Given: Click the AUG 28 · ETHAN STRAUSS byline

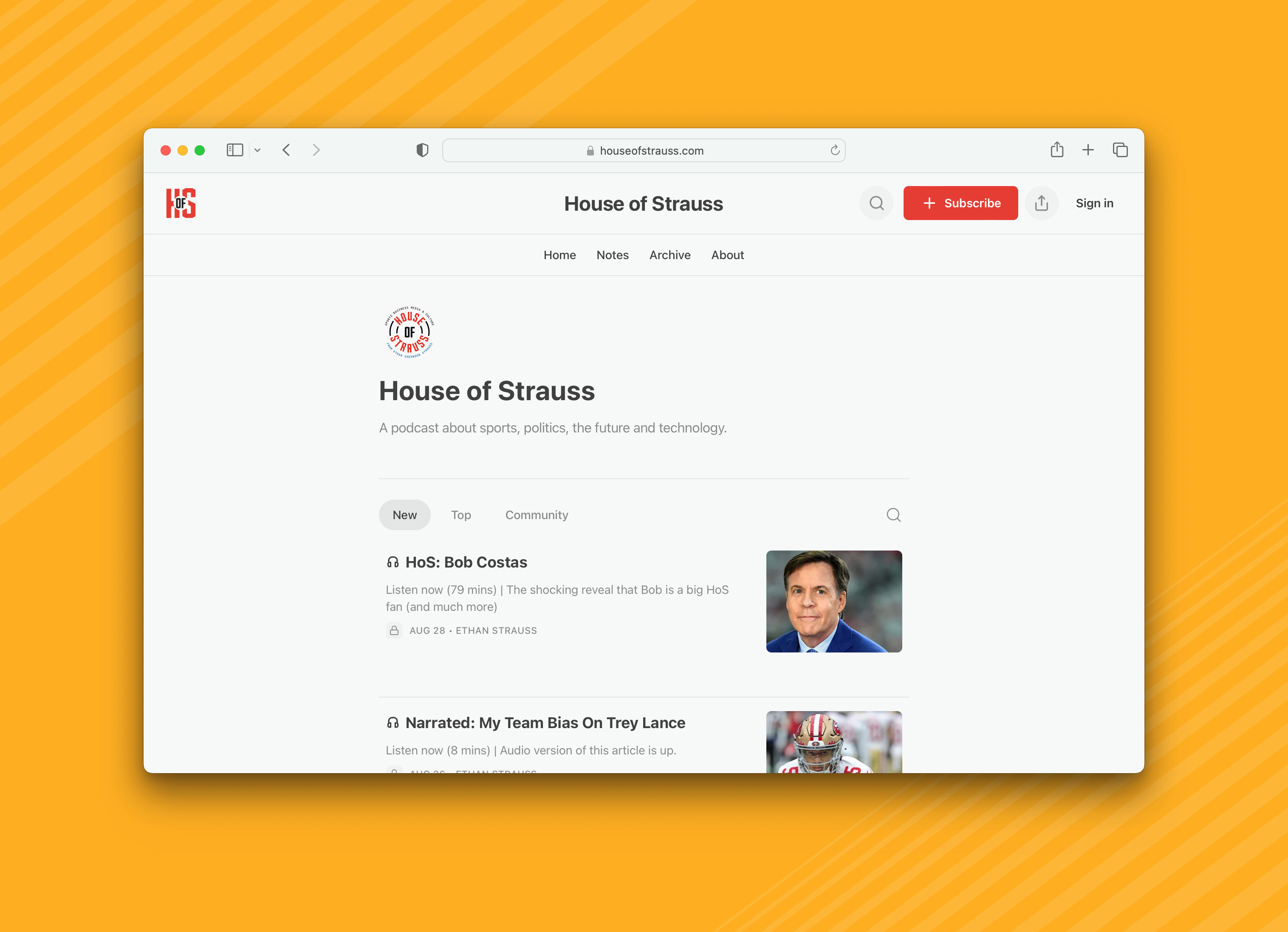Looking at the screenshot, I should click(x=472, y=630).
